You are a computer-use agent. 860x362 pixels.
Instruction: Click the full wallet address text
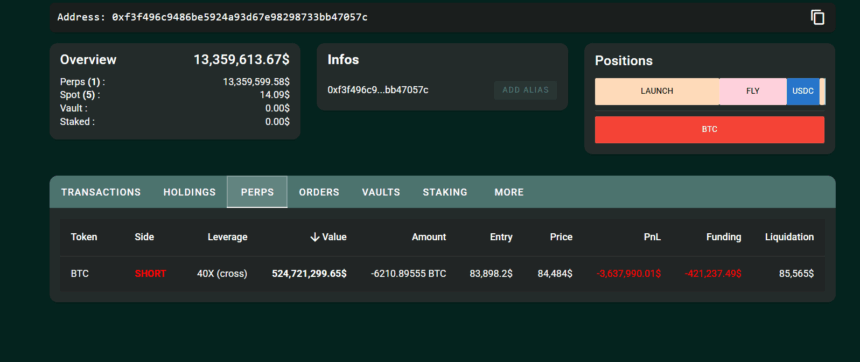[x=240, y=17]
